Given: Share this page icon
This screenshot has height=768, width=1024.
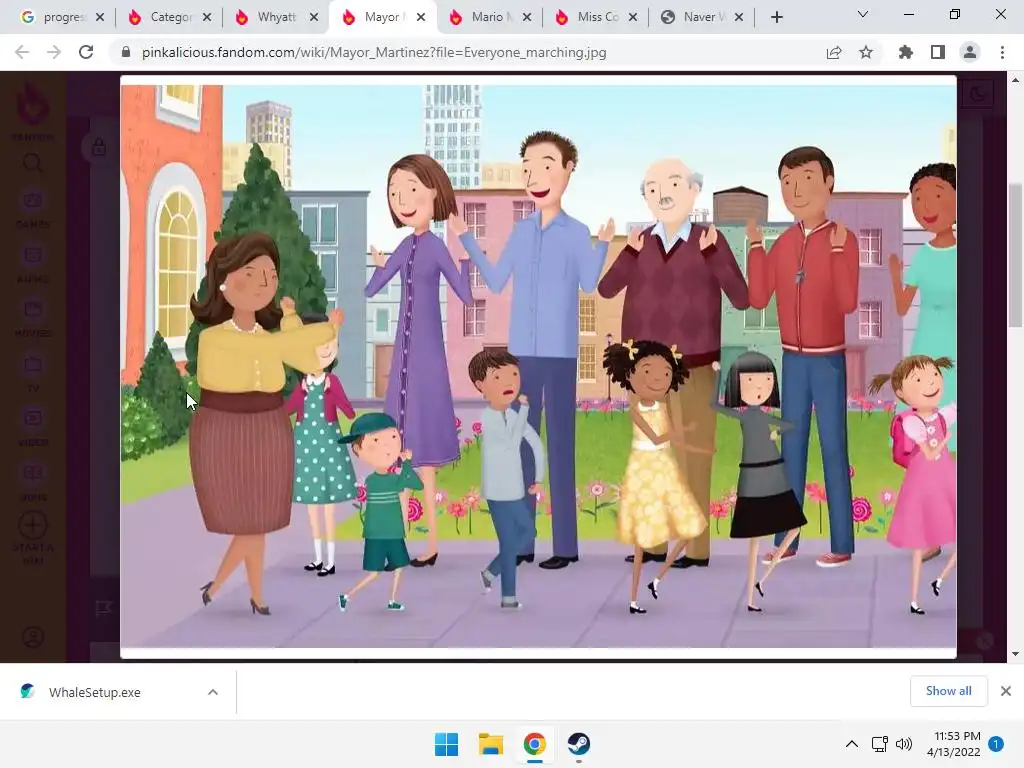Looking at the screenshot, I should click(834, 52).
